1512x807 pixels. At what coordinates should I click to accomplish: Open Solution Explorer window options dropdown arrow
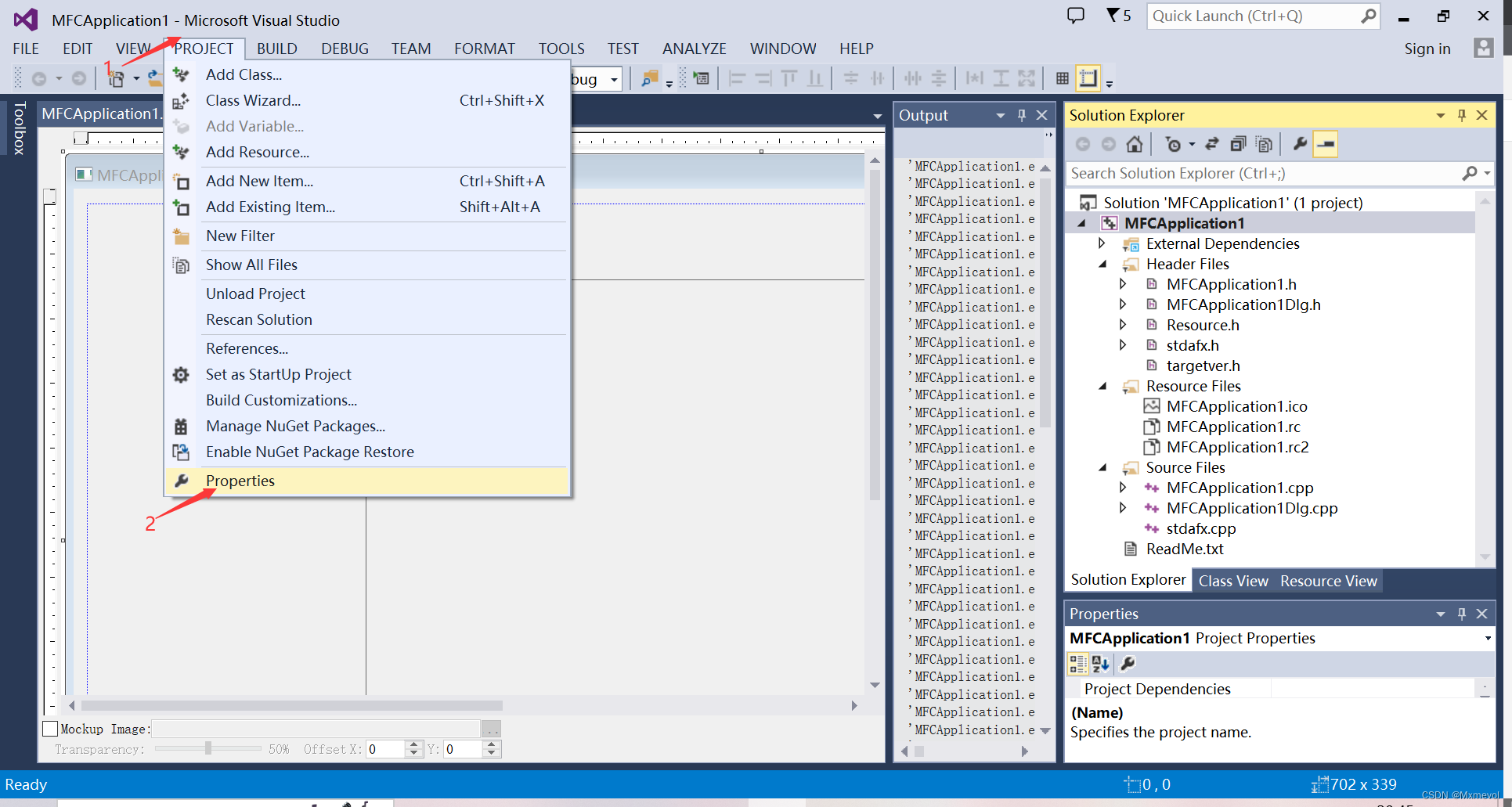click(x=1440, y=115)
